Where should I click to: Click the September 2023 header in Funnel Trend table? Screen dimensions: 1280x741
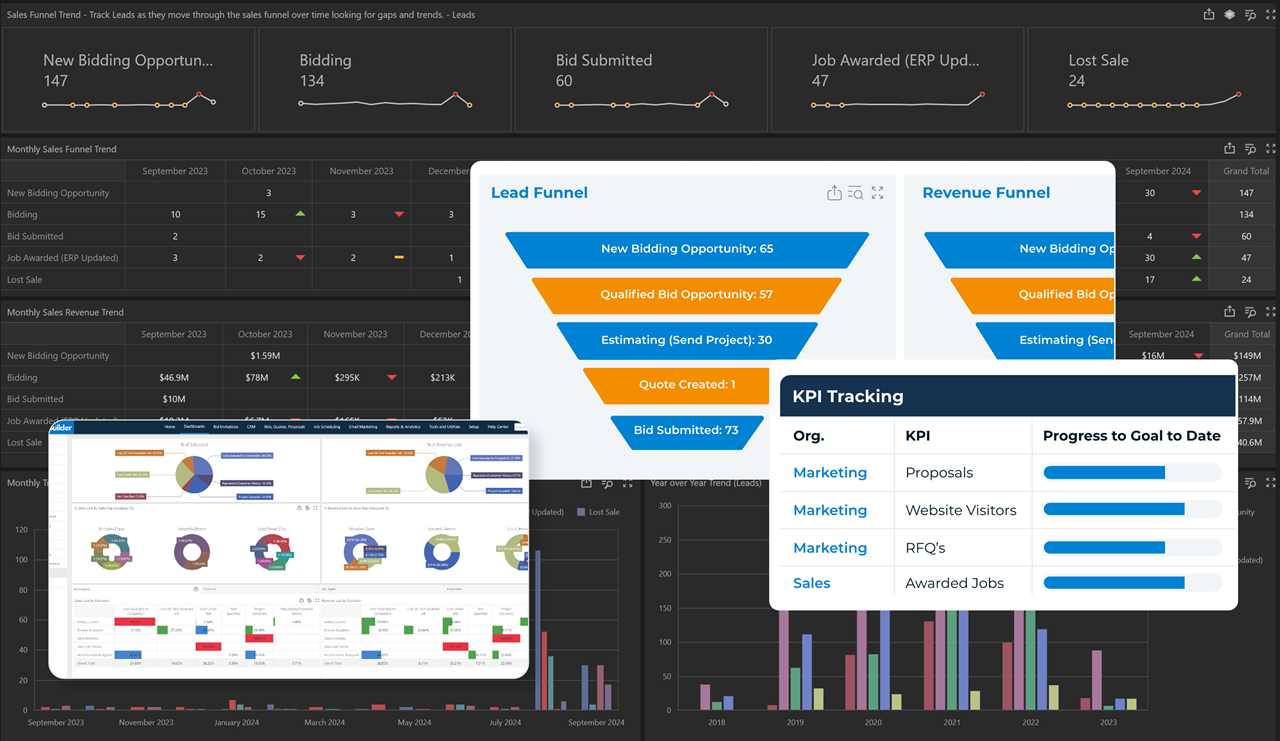pos(175,171)
